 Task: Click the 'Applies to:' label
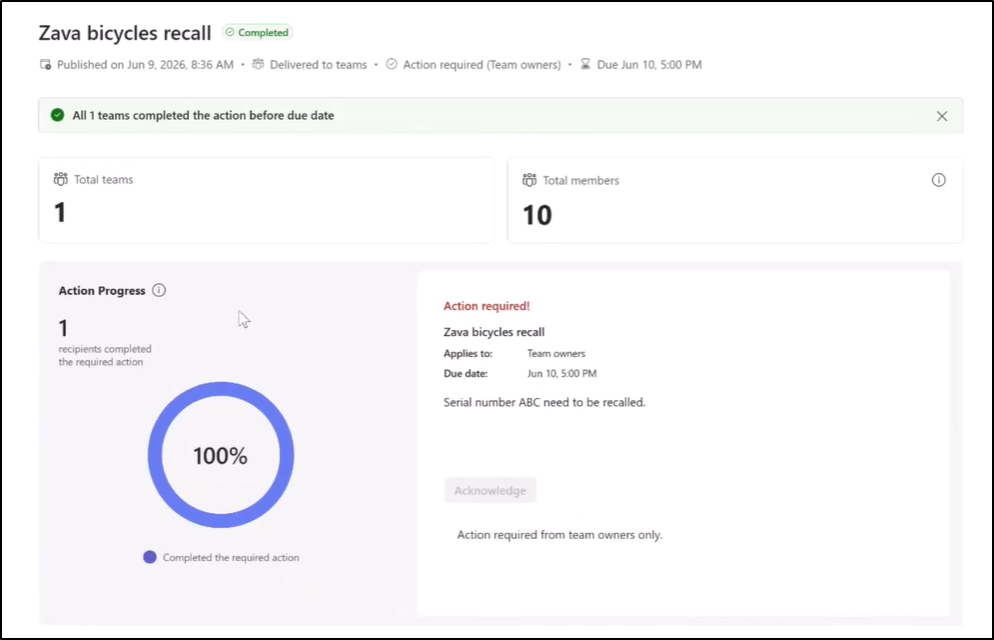468,354
